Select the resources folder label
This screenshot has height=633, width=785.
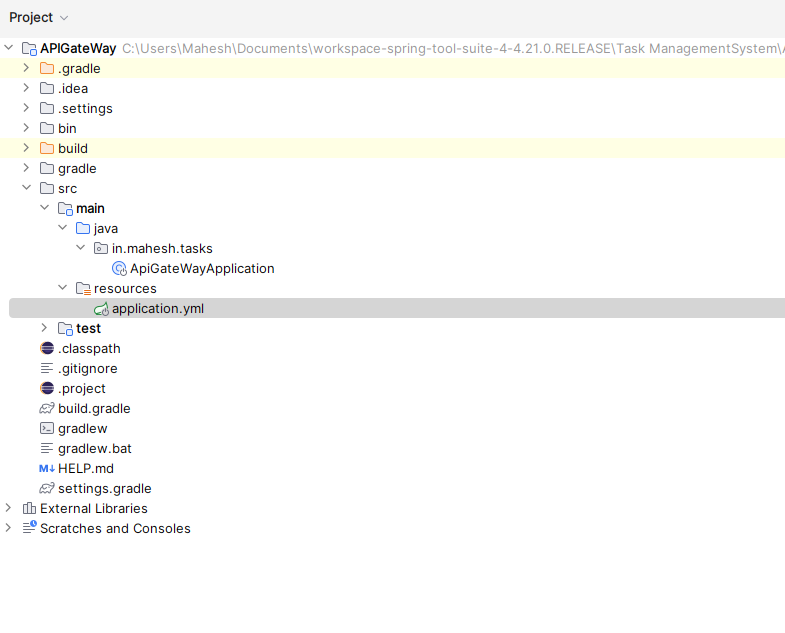pyautogui.click(x=125, y=288)
